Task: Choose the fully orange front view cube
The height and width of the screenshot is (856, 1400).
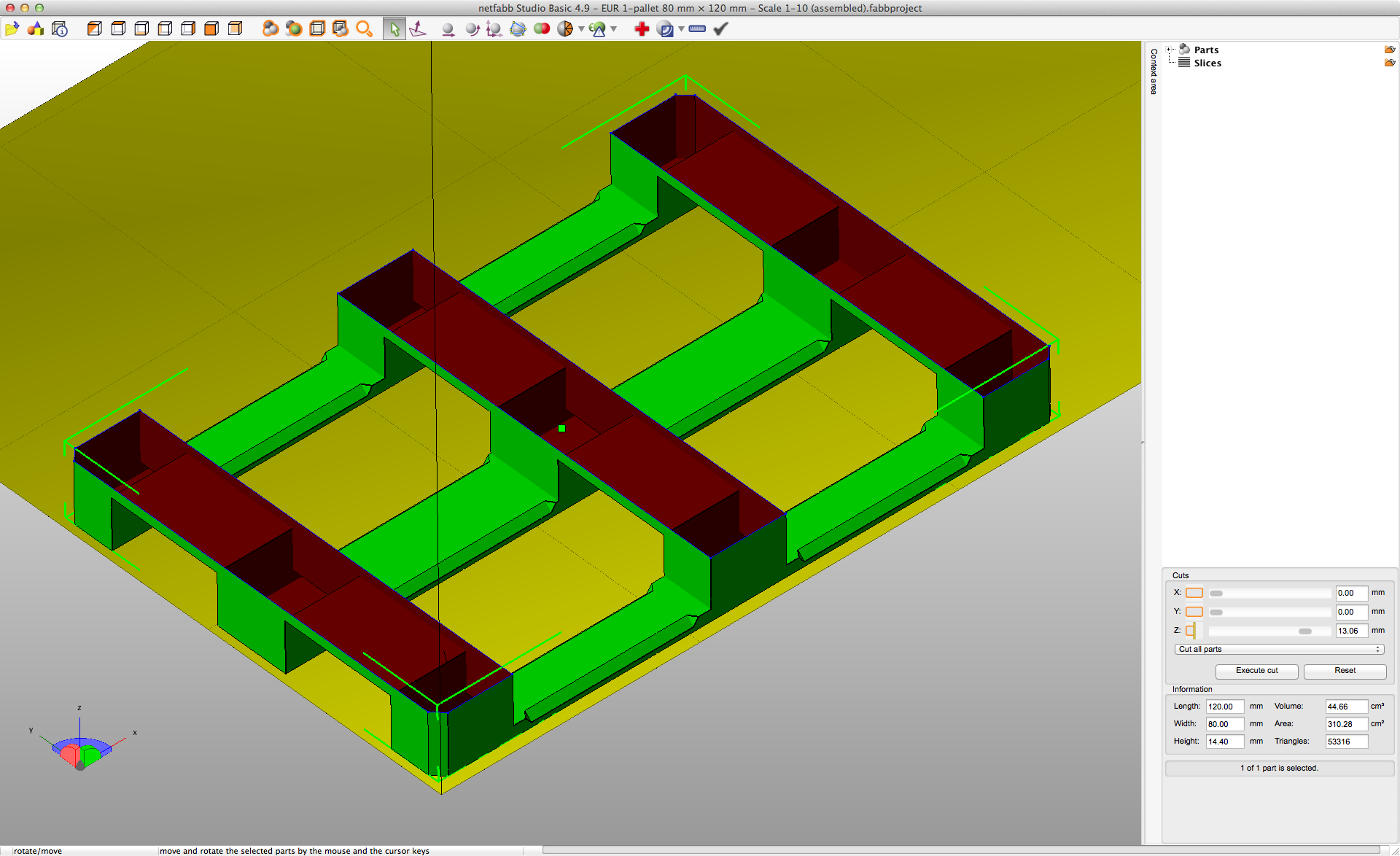Action: pos(211,28)
